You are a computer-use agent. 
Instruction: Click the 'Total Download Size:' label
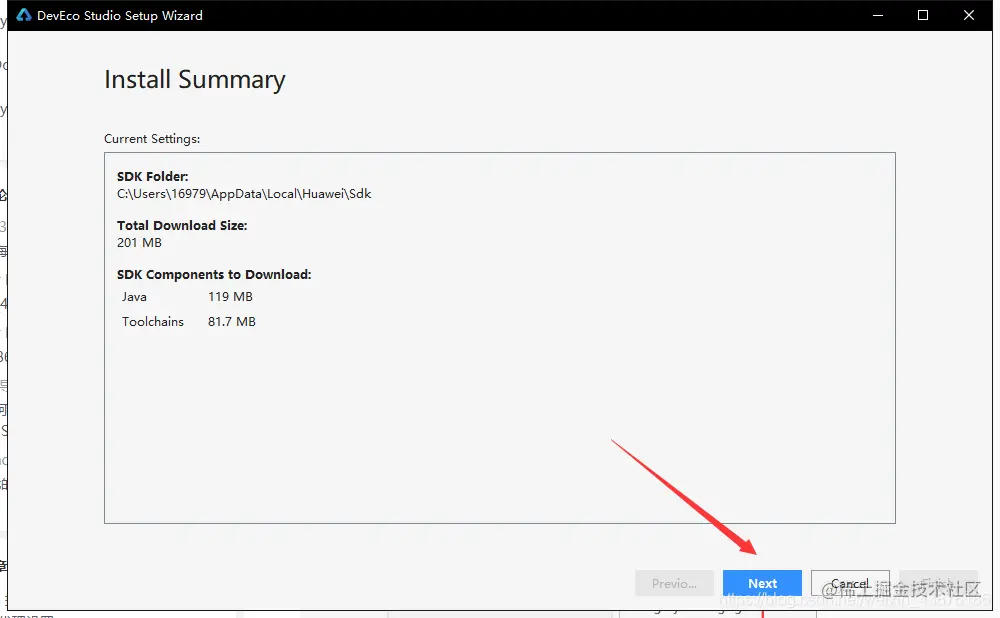(x=182, y=225)
